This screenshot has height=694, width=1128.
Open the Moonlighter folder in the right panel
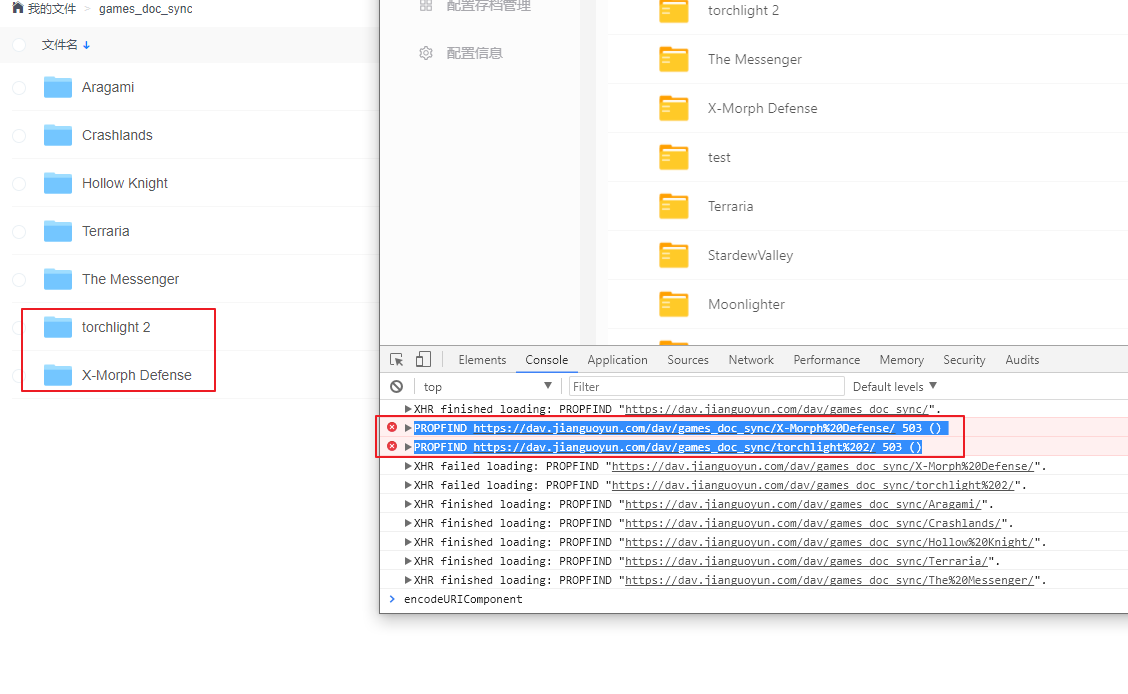point(745,304)
